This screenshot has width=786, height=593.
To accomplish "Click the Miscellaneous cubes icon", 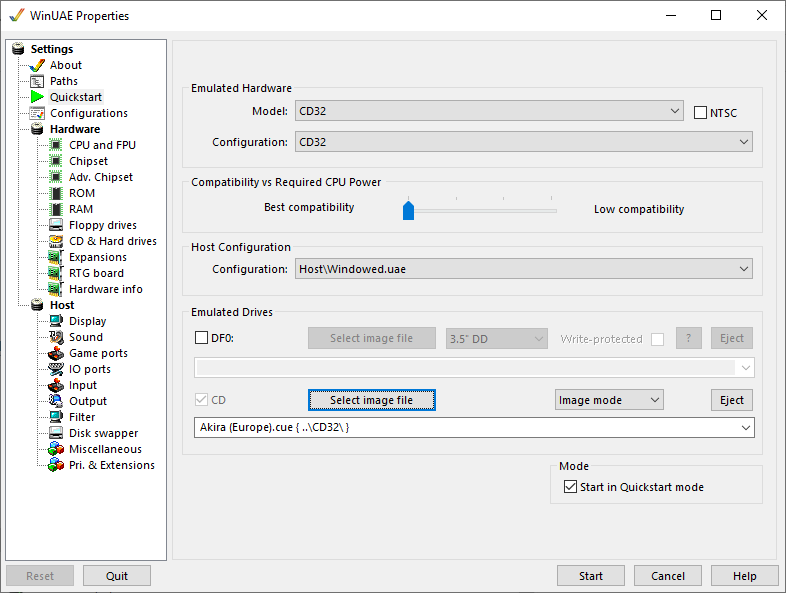I will (56, 449).
